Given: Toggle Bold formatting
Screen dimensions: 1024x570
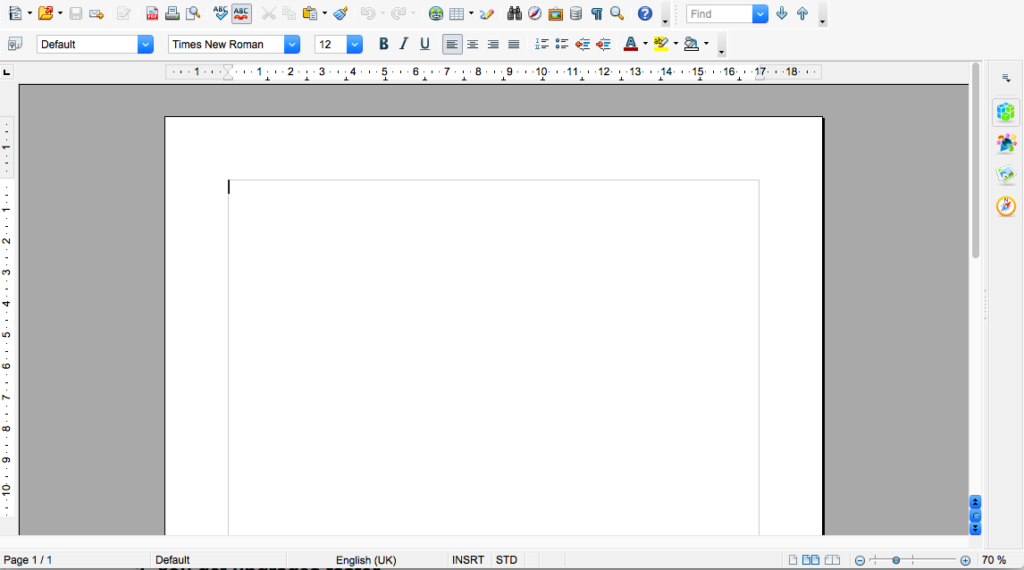Looking at the screenshot, I should point(383,44).
